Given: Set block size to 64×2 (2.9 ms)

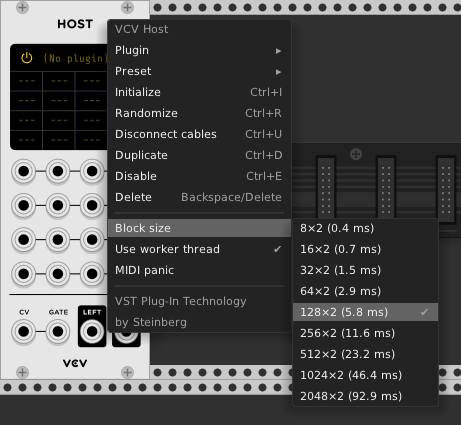Looking at the screenshot, I should (365, 291).
